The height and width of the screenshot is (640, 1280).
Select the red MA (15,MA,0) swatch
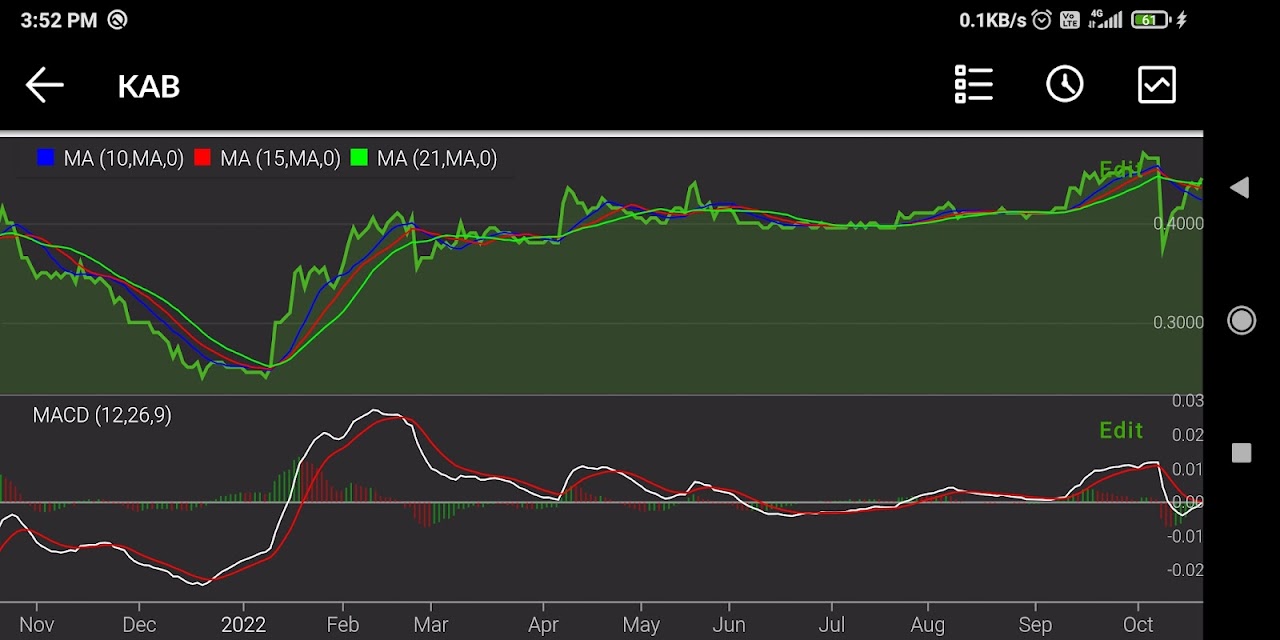[x=202, y=158]
